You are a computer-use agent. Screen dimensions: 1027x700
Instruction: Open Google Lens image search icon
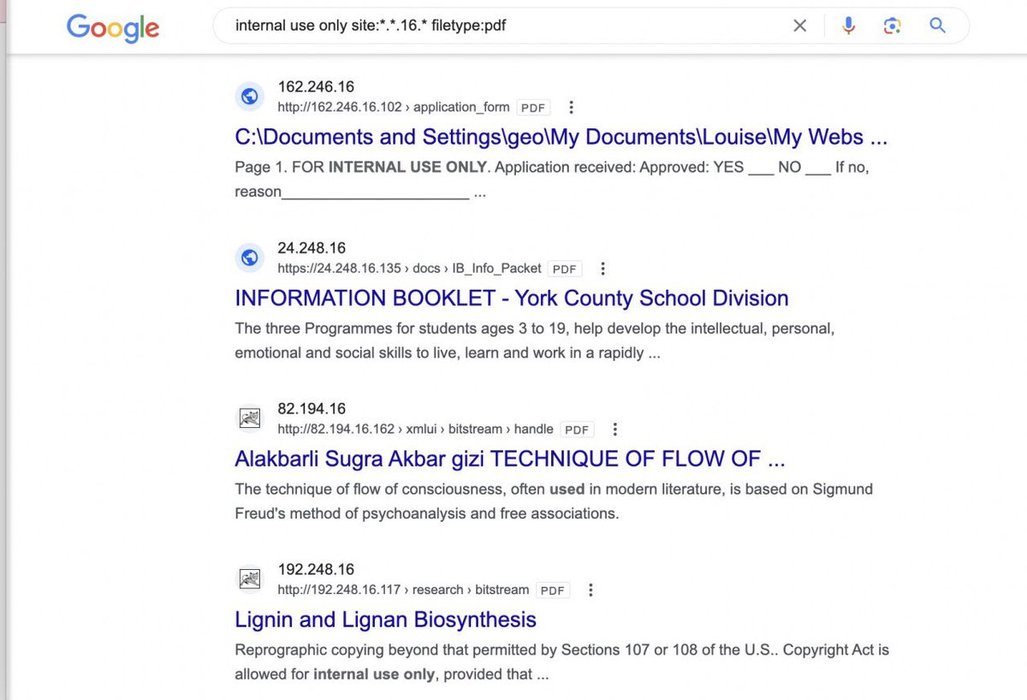pos(892,26)
